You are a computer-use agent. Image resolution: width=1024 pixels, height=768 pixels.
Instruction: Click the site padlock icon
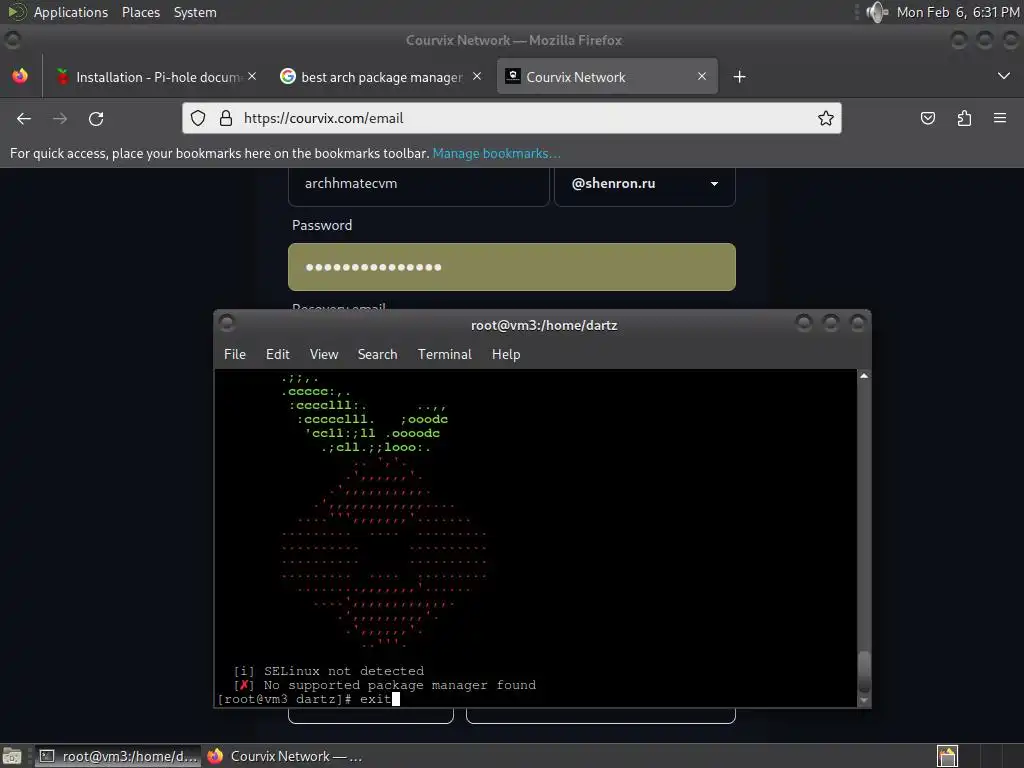click(x=226, y=118)
